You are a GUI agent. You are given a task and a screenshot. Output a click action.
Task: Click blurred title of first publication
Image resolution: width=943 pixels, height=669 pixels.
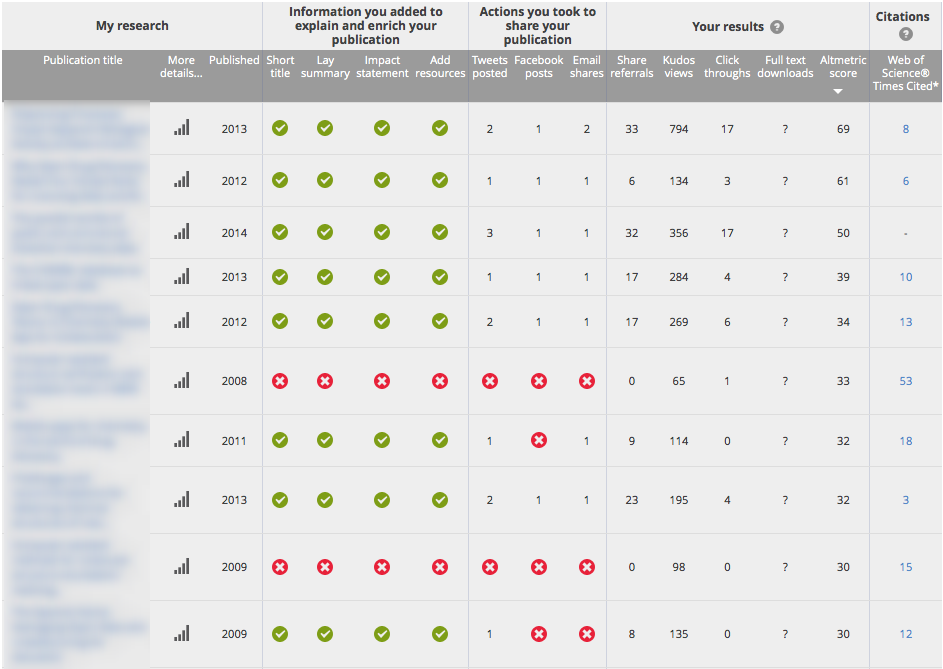pos(77,128)
